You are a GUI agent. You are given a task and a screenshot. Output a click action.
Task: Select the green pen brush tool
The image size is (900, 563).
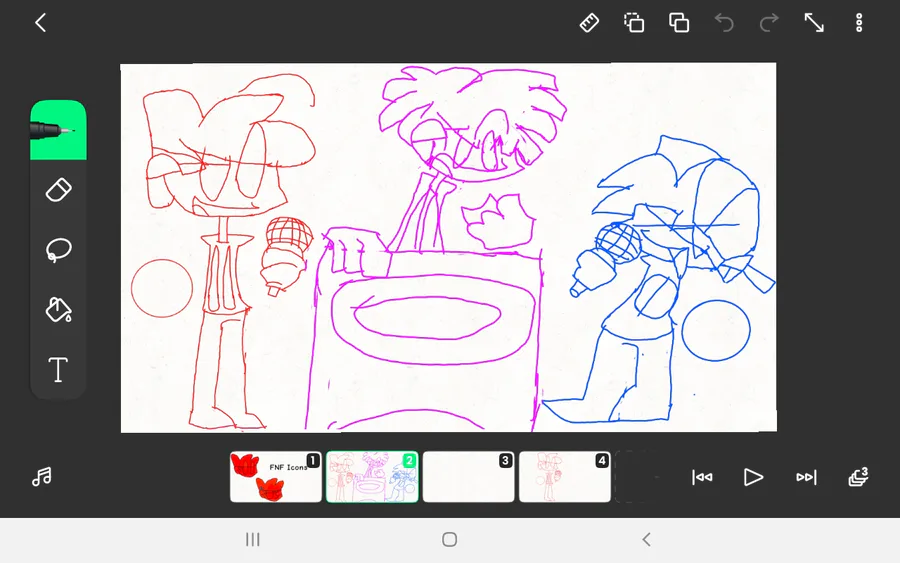pos(58,130)
